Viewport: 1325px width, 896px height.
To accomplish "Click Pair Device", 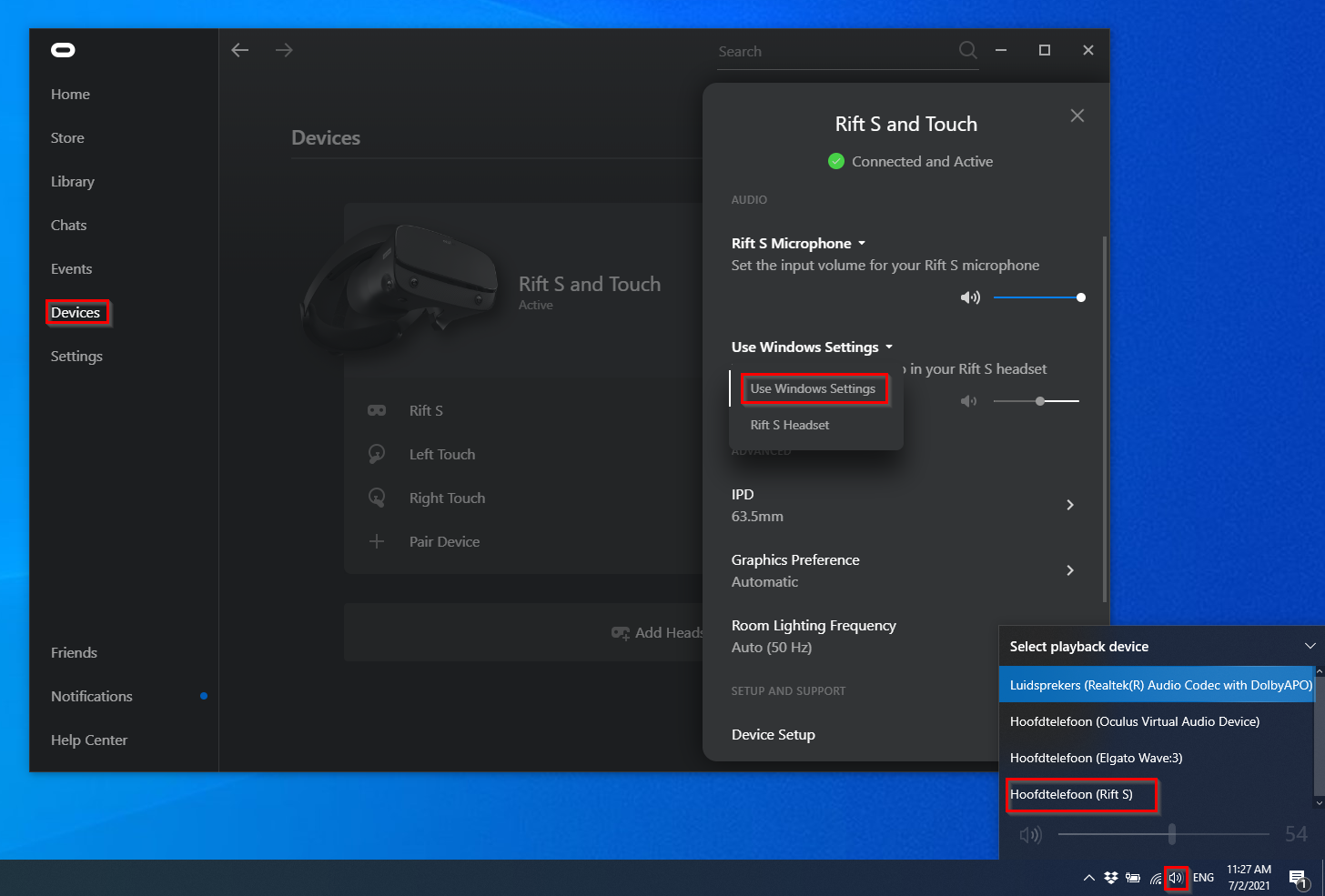I will [444, 541].
